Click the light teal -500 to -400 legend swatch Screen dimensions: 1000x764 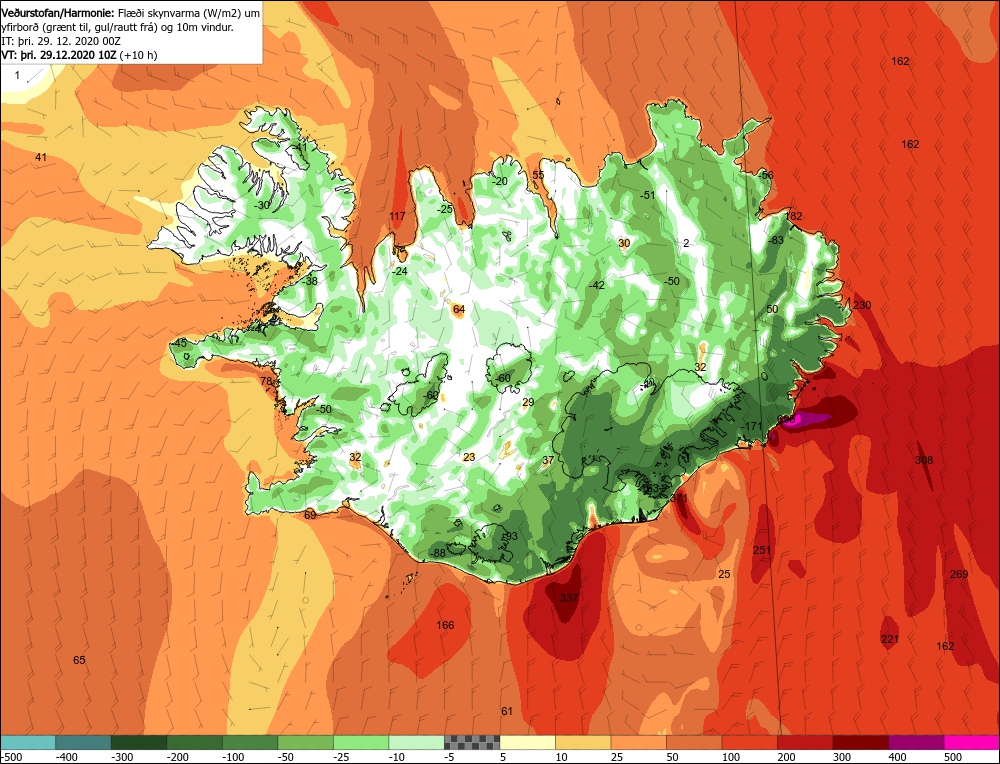click(x=28, y=742)
